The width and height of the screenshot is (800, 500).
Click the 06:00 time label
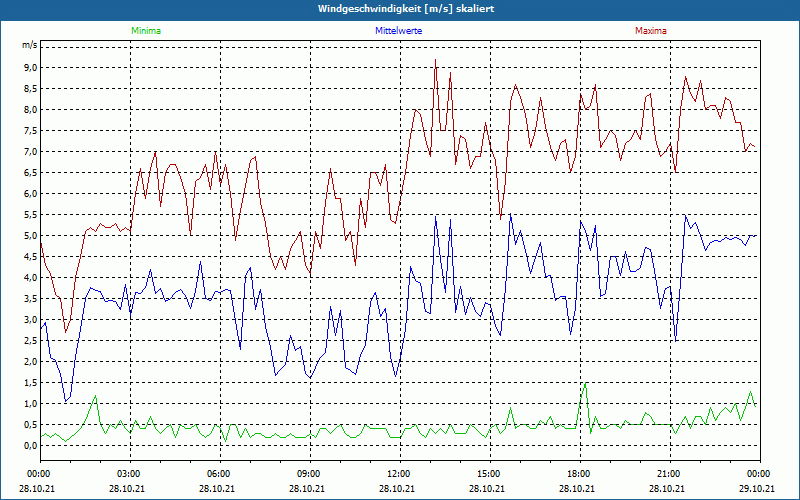pos(220,474)
